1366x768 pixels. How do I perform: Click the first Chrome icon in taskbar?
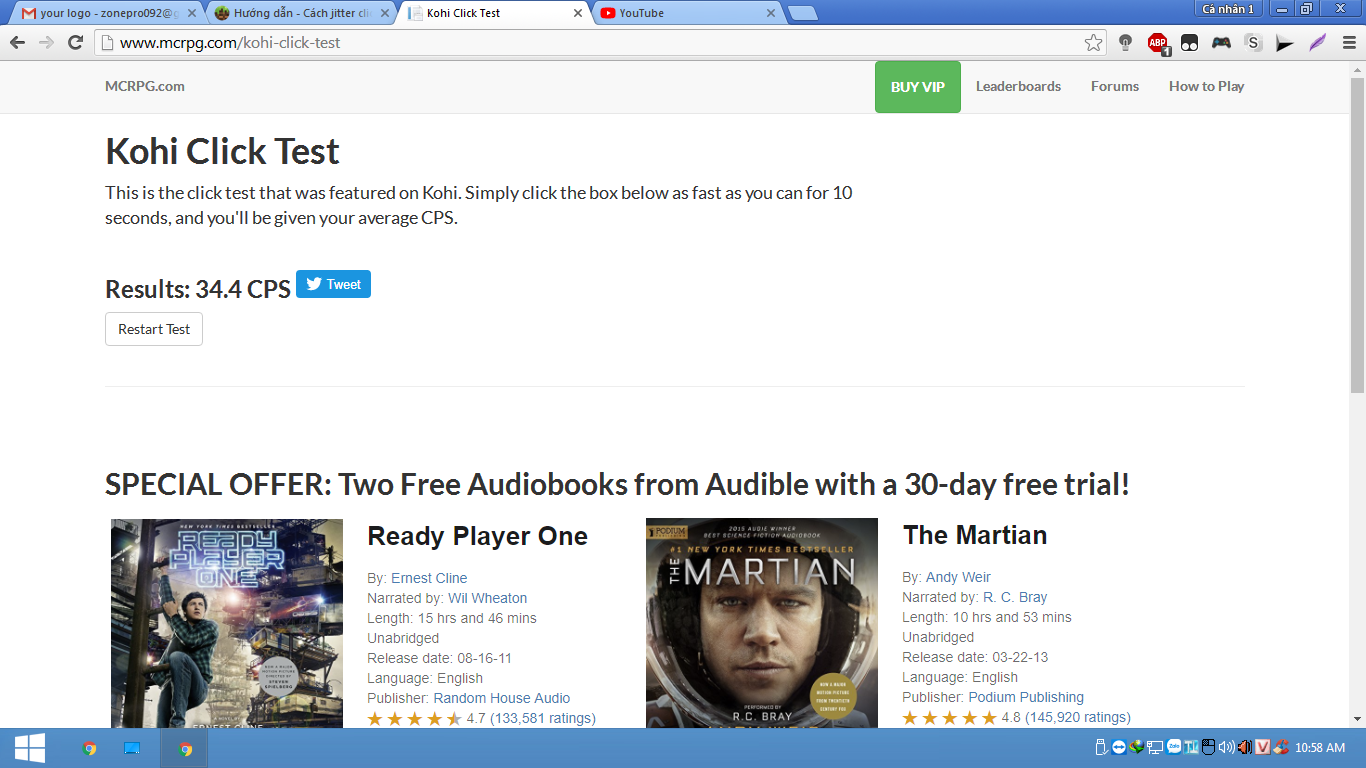[89, 748]
